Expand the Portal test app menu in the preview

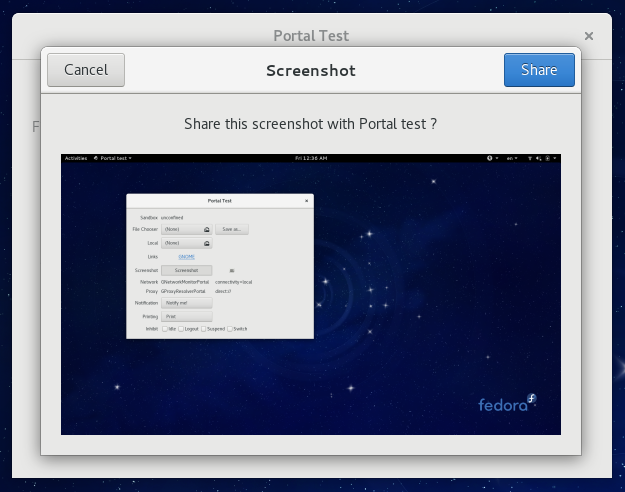pyautogui.click(x=111, y=158)
